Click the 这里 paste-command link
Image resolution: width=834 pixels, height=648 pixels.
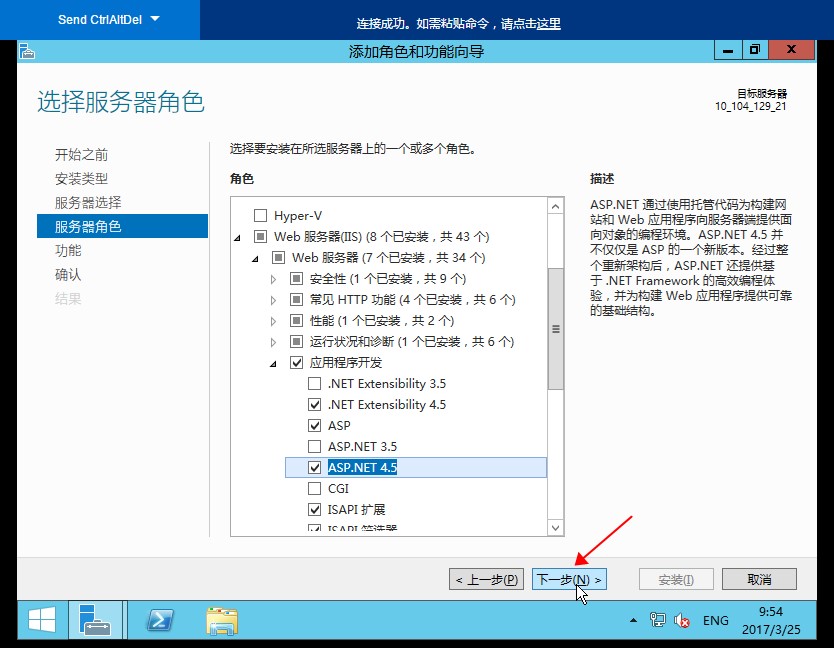pyautogui.click(x=549, y=24)
